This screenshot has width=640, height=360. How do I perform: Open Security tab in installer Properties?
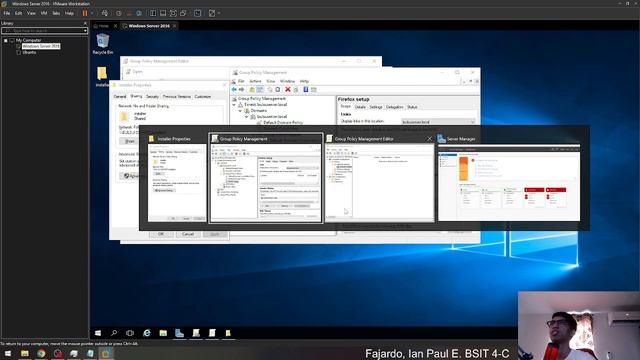pyautogui.click(x=152, y=97)
